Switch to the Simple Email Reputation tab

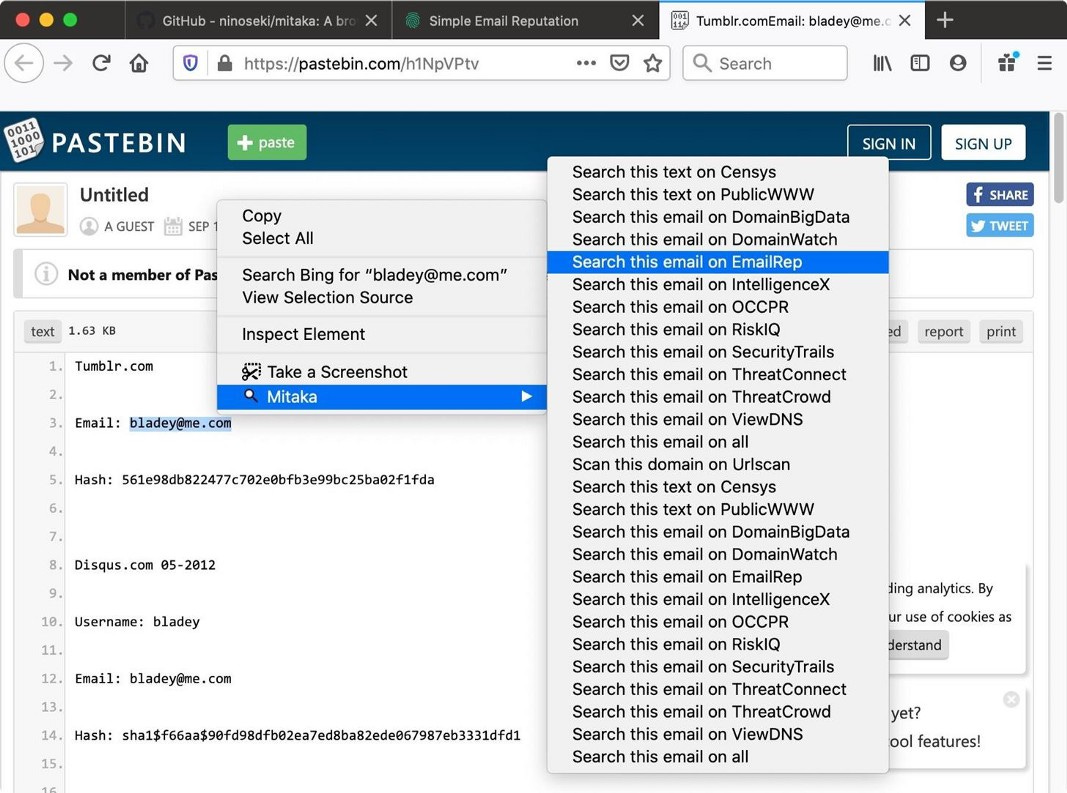point(525,20)
